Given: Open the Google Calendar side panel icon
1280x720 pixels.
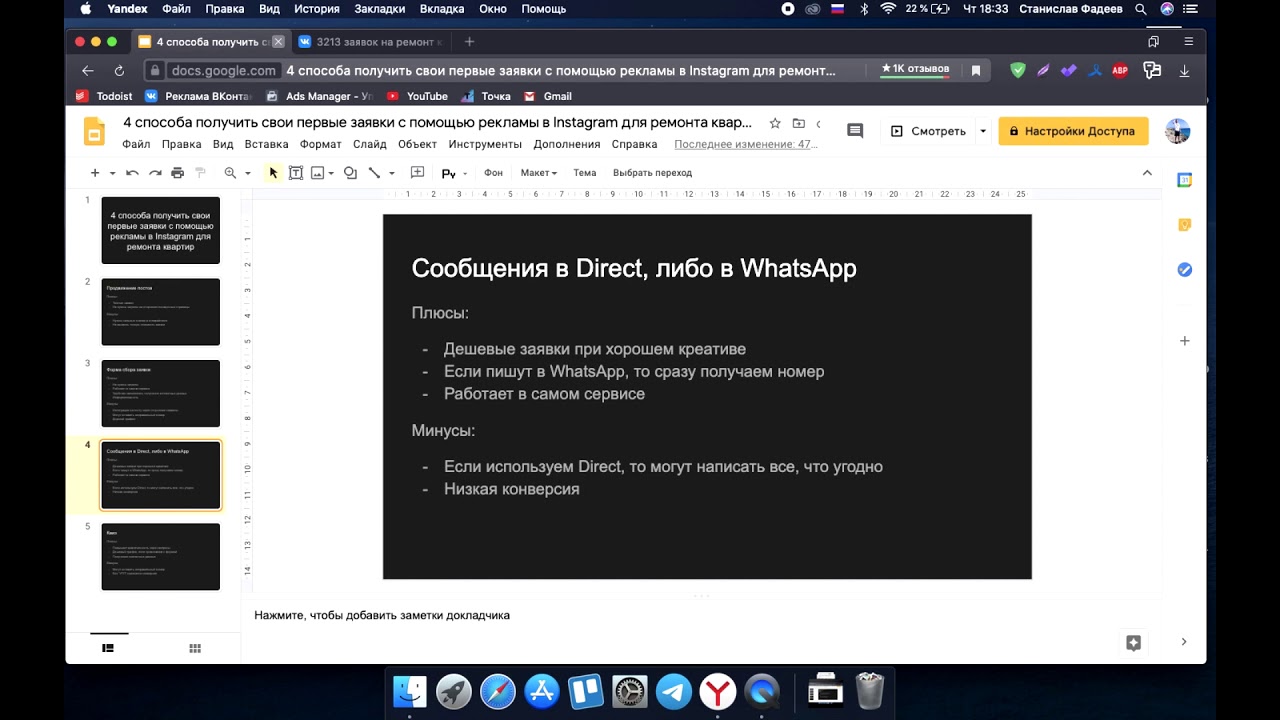Looking at the screenshot, I should coord(1184,180).
